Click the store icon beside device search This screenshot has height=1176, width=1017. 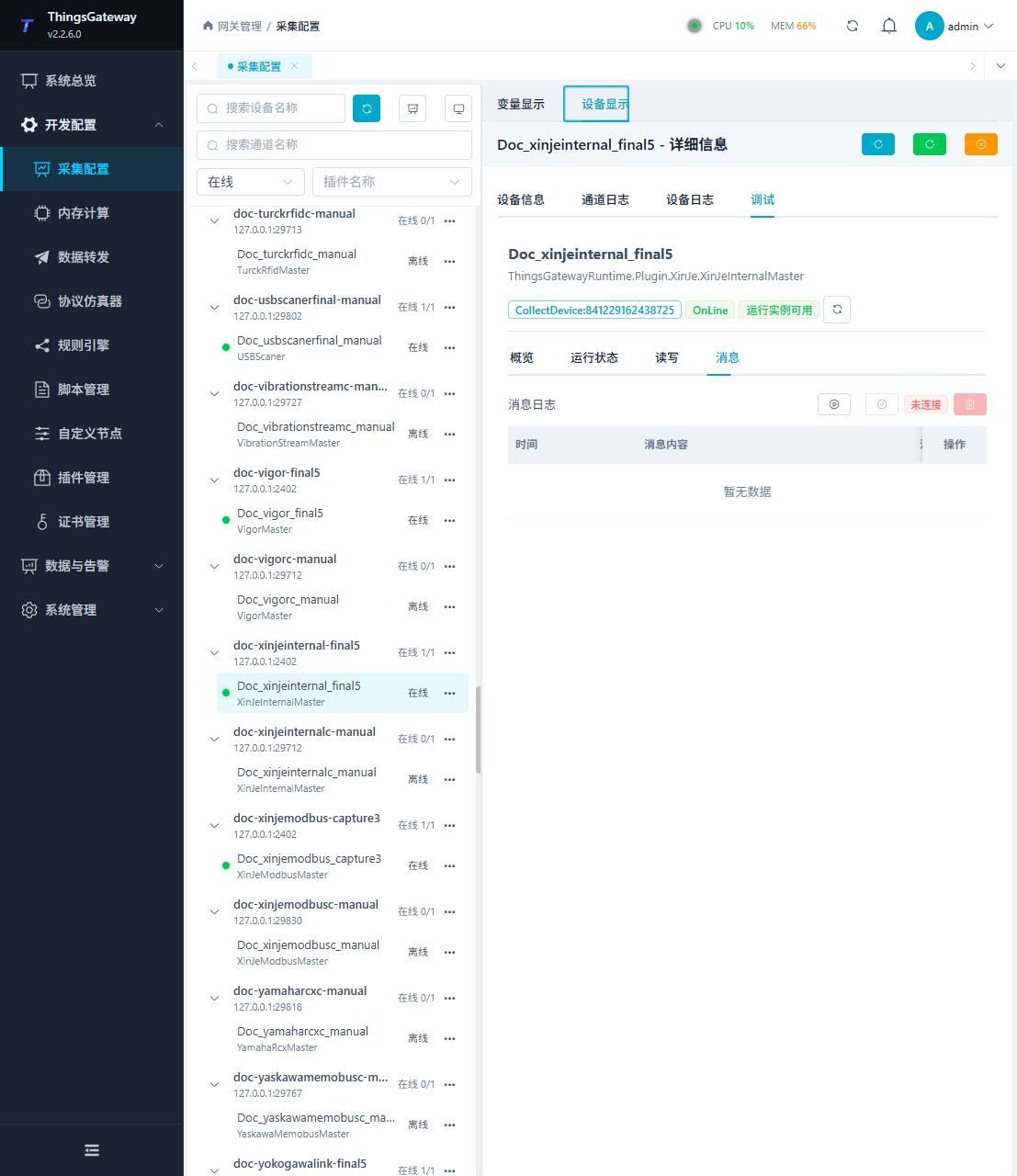coord(412,108)
